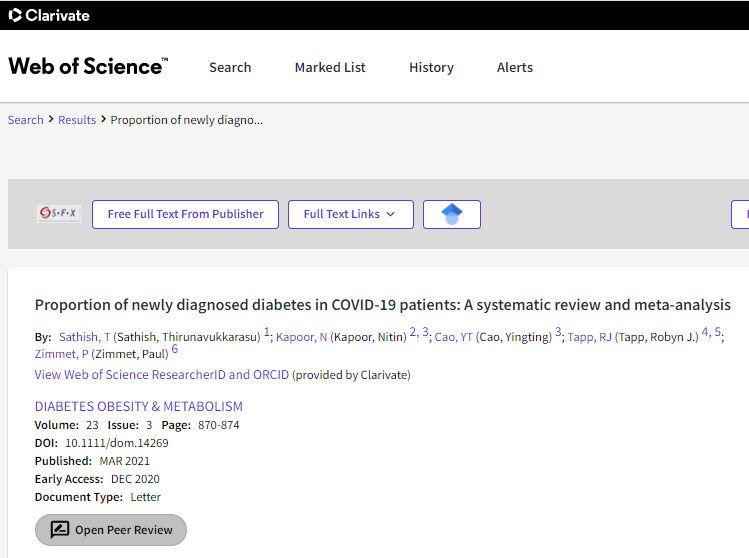The image size is (749, 558).
Task: Open the Search menu item
Action: coord(230,68)
